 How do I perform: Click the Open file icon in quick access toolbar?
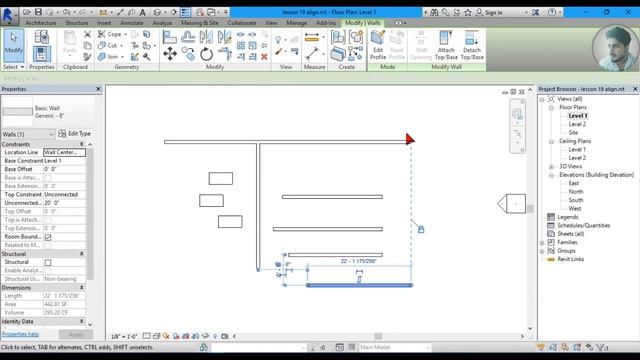click(x=27, y=12)
